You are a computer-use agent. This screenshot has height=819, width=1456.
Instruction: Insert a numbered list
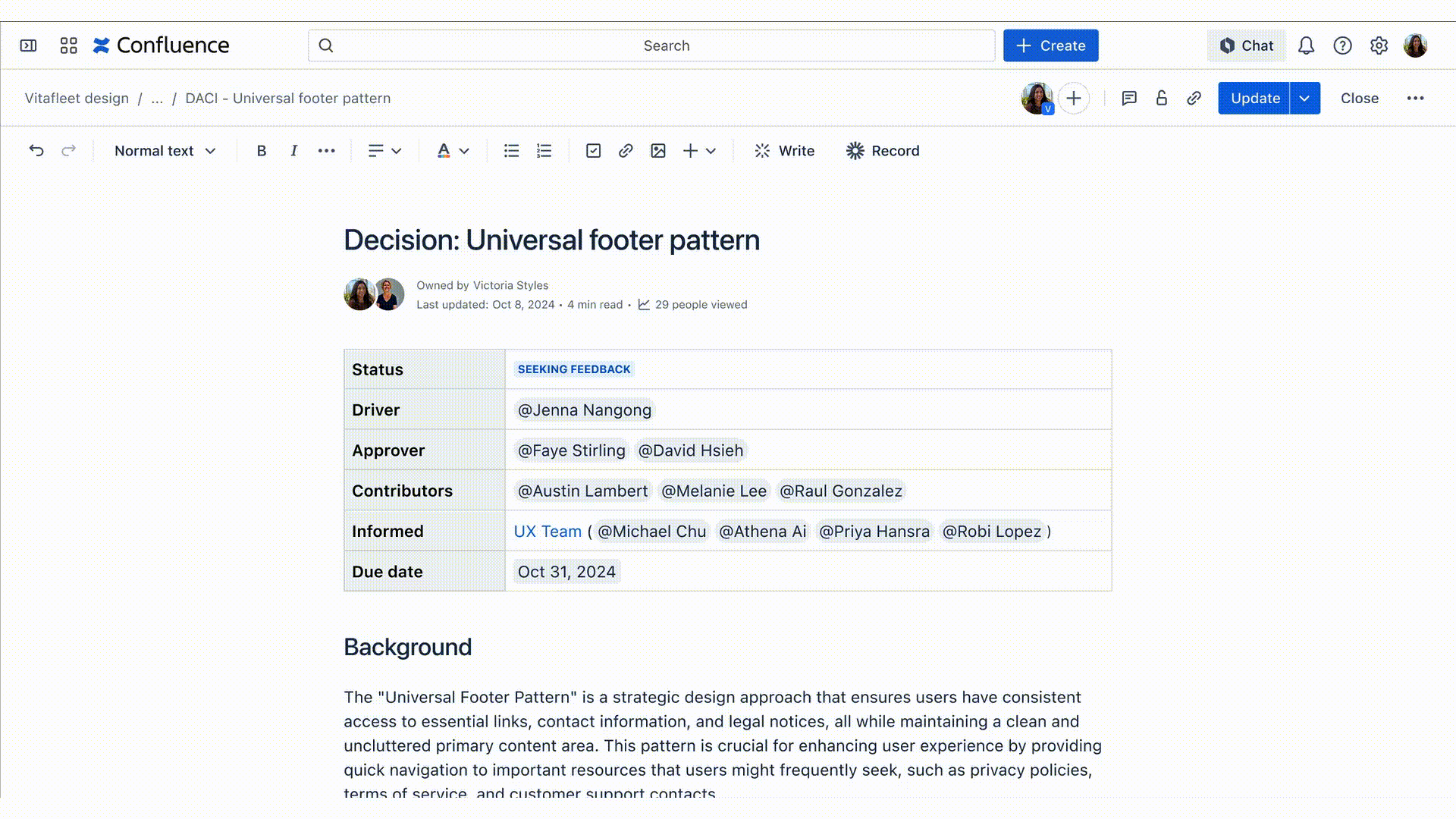click(544, 150)
